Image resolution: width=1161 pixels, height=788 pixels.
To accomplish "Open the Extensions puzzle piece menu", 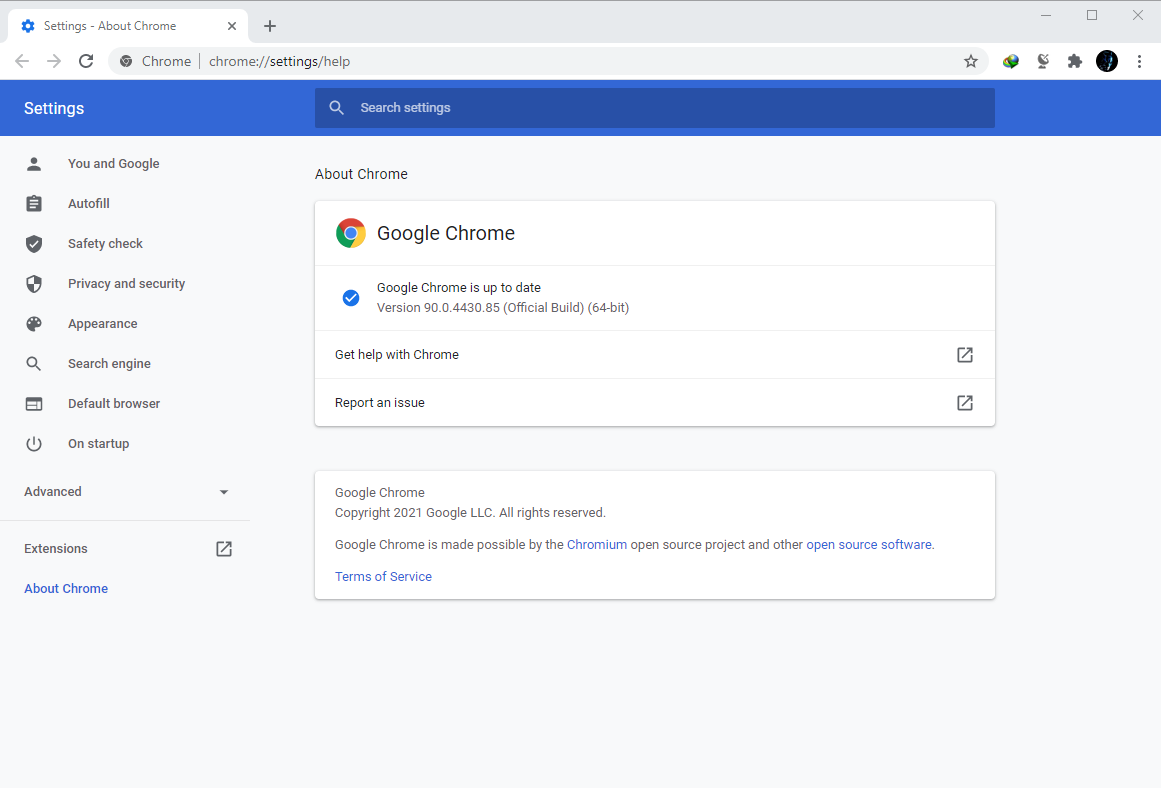I will (x=1074, y=61).
